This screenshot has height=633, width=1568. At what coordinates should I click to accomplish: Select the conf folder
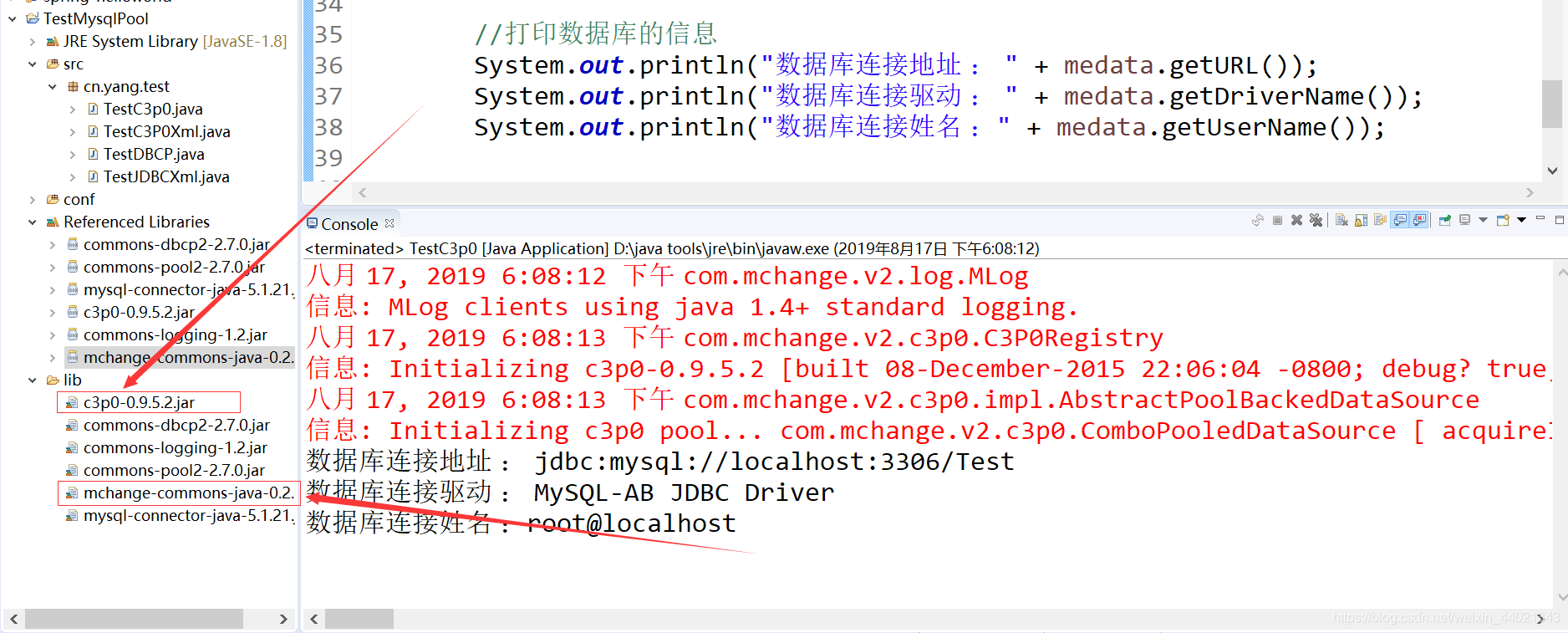(79, 199)
